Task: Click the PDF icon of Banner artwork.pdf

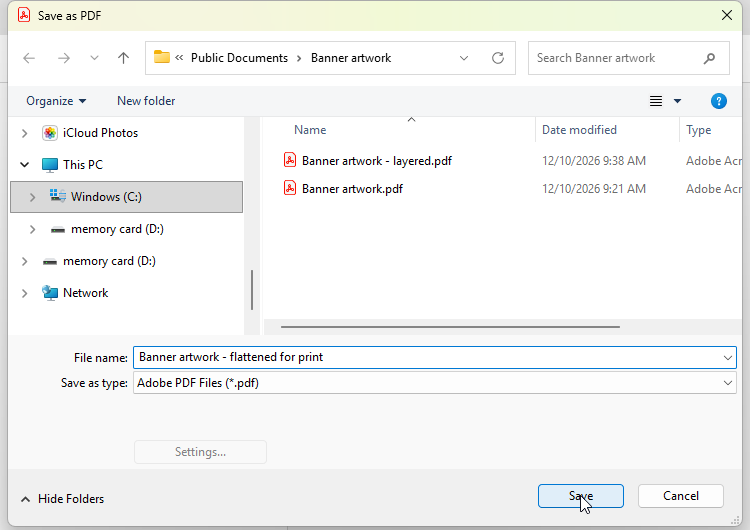Action: click(x=290, y=188)
